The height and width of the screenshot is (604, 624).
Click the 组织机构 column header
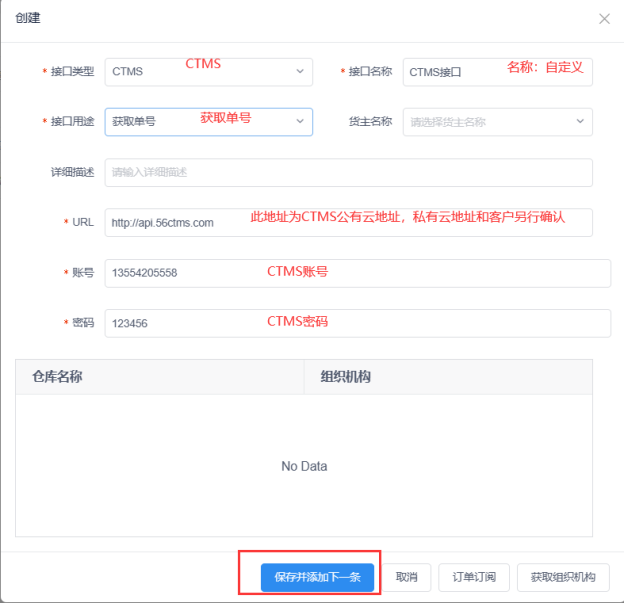pos(448,377)
